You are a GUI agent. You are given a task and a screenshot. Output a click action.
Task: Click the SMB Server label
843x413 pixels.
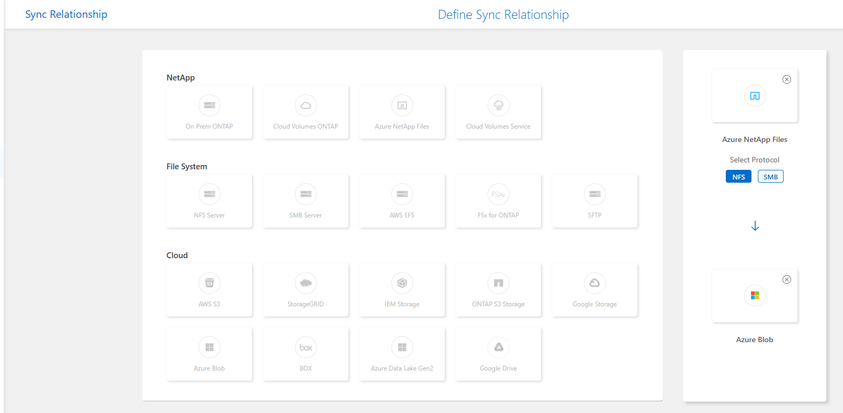pyautogui.click(x=306, y=215)
